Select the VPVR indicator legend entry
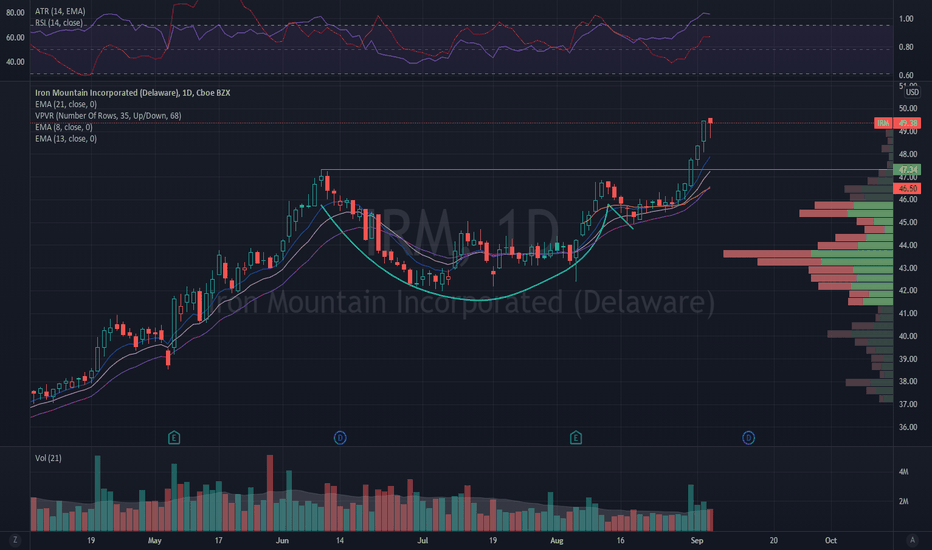Screen dimensions: 932x550 (x=108, y=115)
